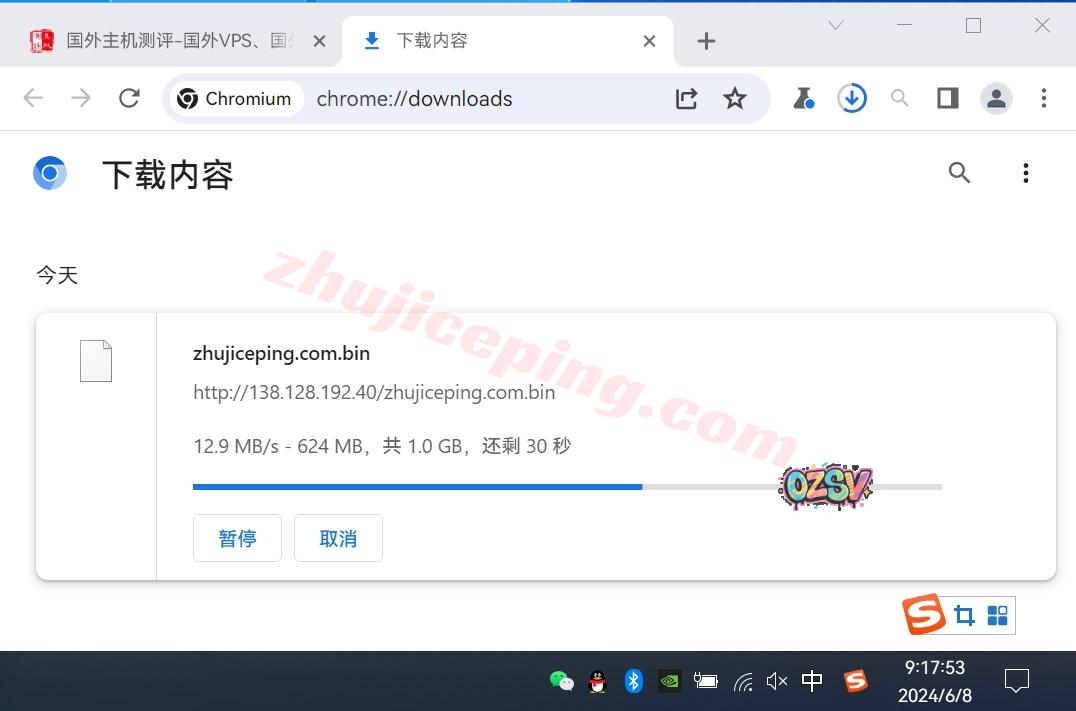
Task: Open the profile avatar icon
Action: pos(996,98)
